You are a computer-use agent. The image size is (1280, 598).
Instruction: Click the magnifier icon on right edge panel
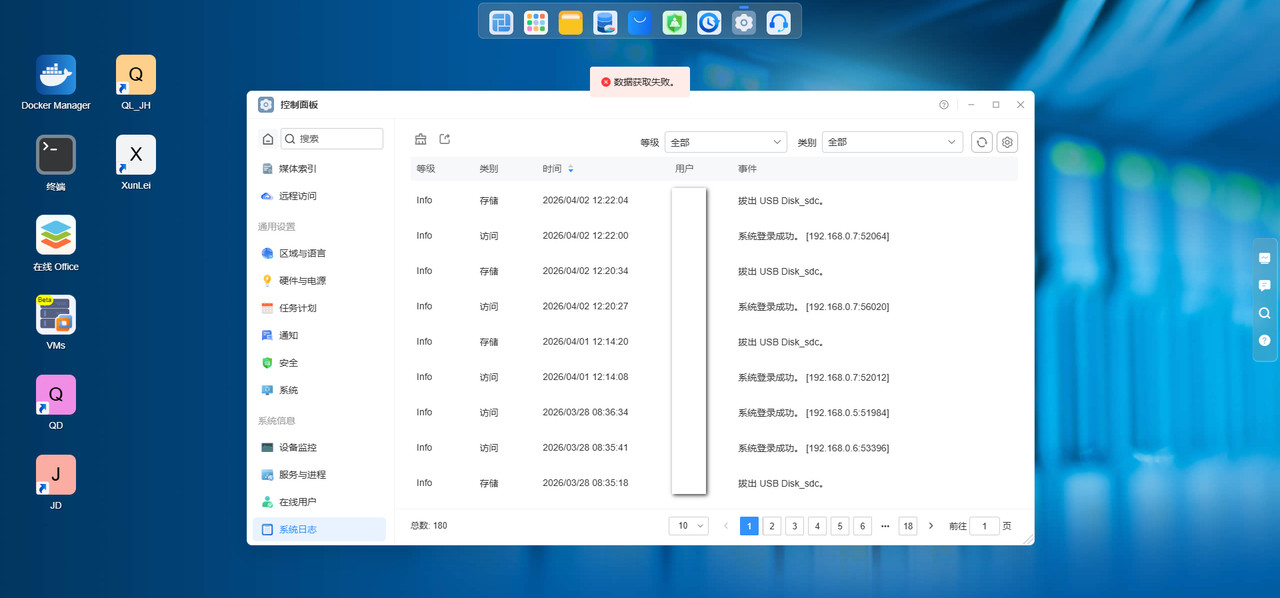(1265, 313)
